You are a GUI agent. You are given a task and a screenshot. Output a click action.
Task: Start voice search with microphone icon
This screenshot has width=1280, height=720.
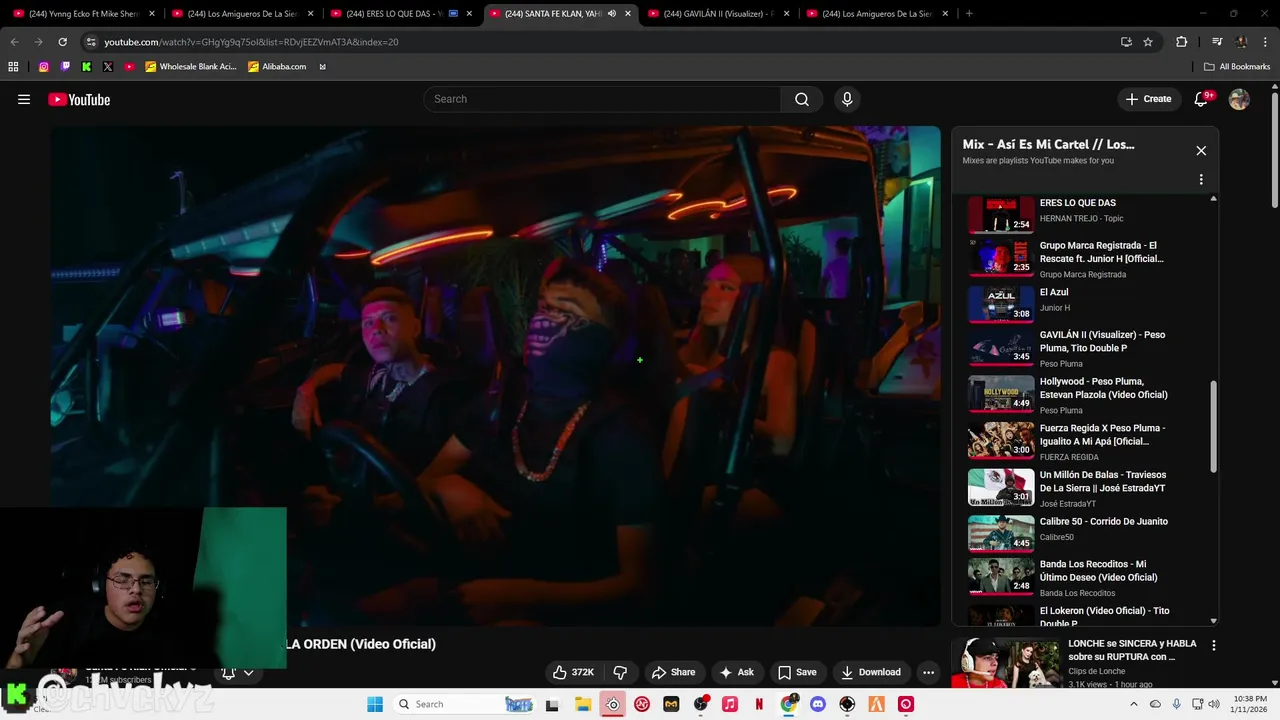pyautogui.click(x=847, y=99)
